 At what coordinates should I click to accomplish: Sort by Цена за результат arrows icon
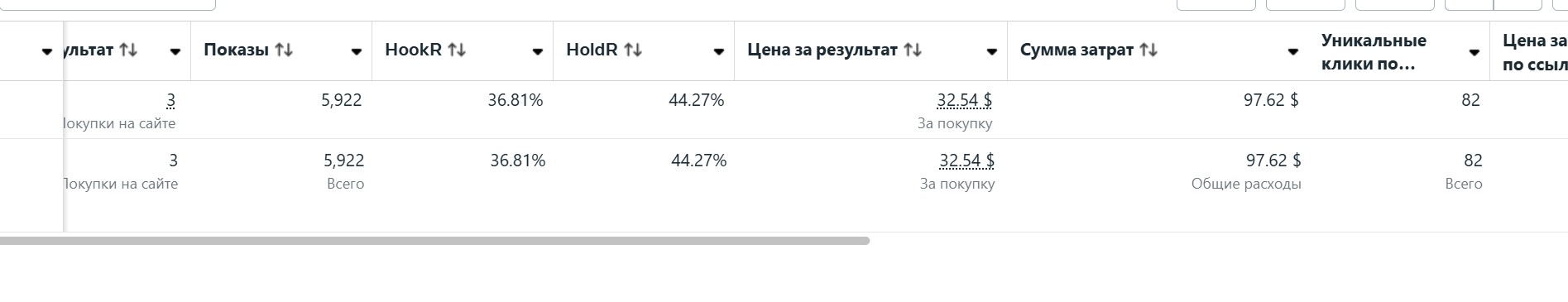pos(913,50)
